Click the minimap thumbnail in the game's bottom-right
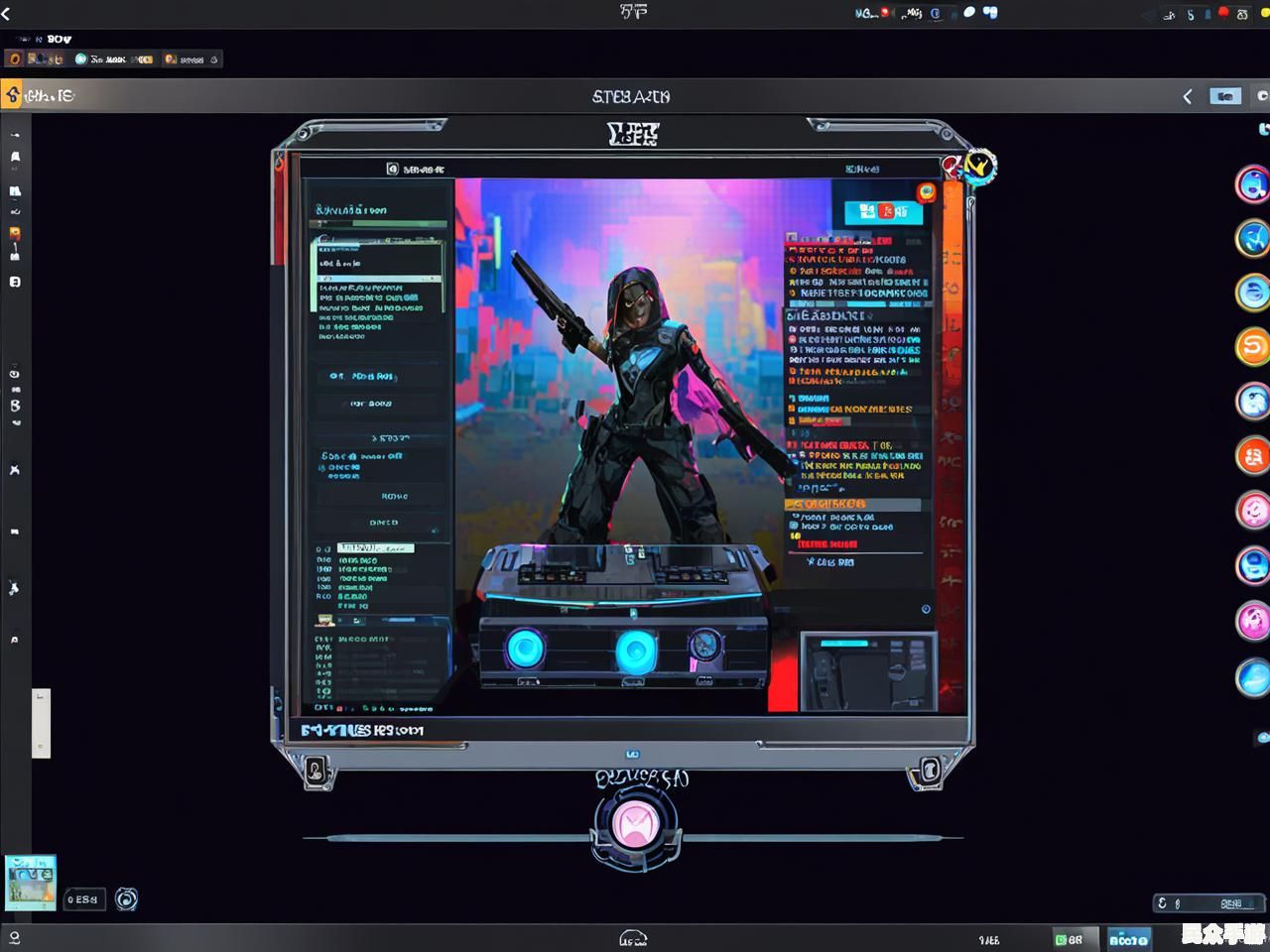The image size is (1270, 952). [868, 671]
